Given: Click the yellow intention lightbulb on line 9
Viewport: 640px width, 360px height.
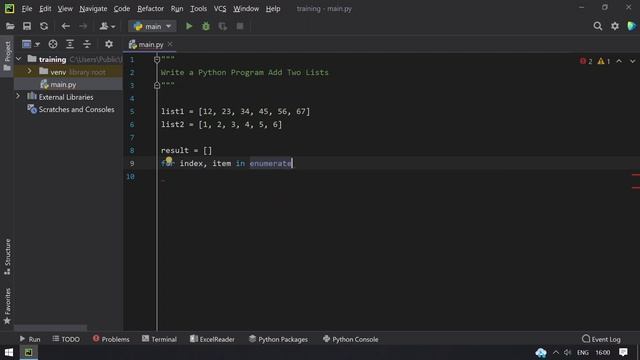Looking at the screenshot, I should [x=169, y=160].
